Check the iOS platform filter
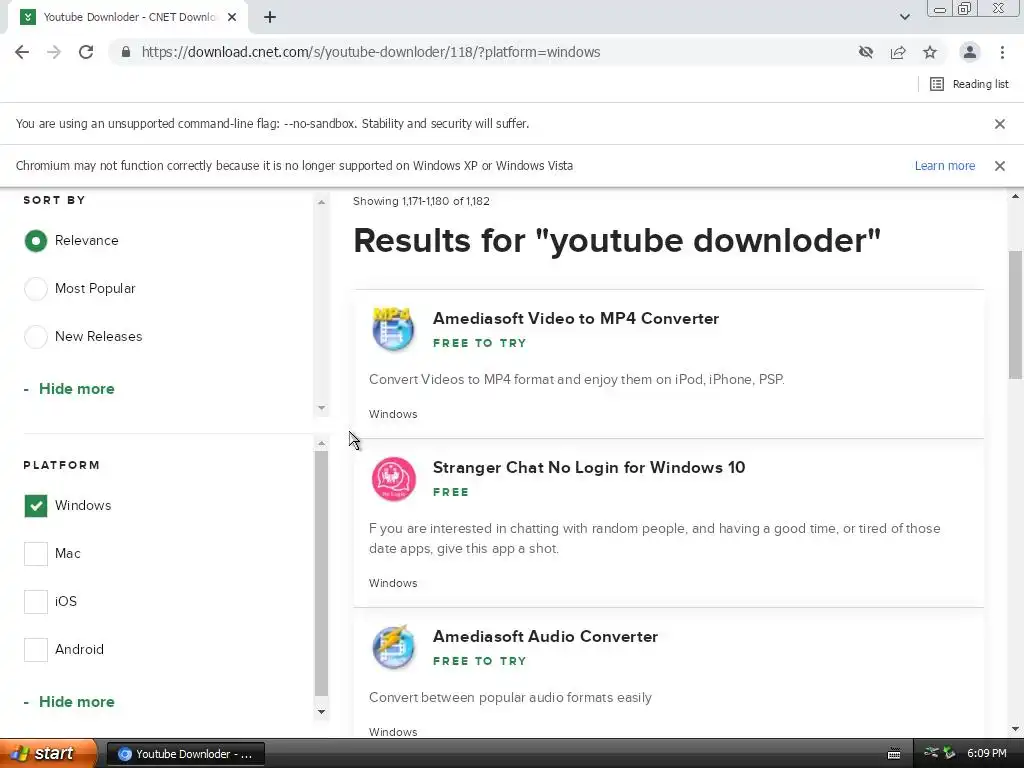The width and height of the screenshot is (1024, 768). (36, 601)
